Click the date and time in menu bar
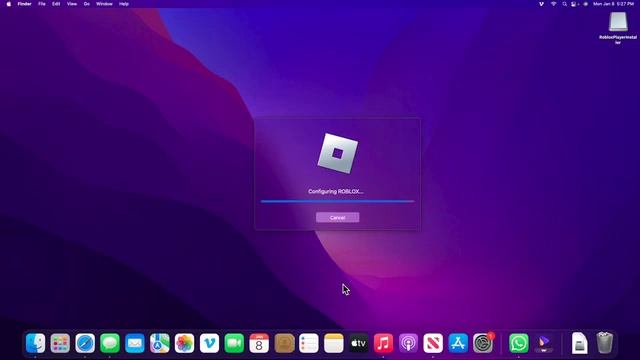This screenshot has height=360, width=640. (x=613, y=4)
